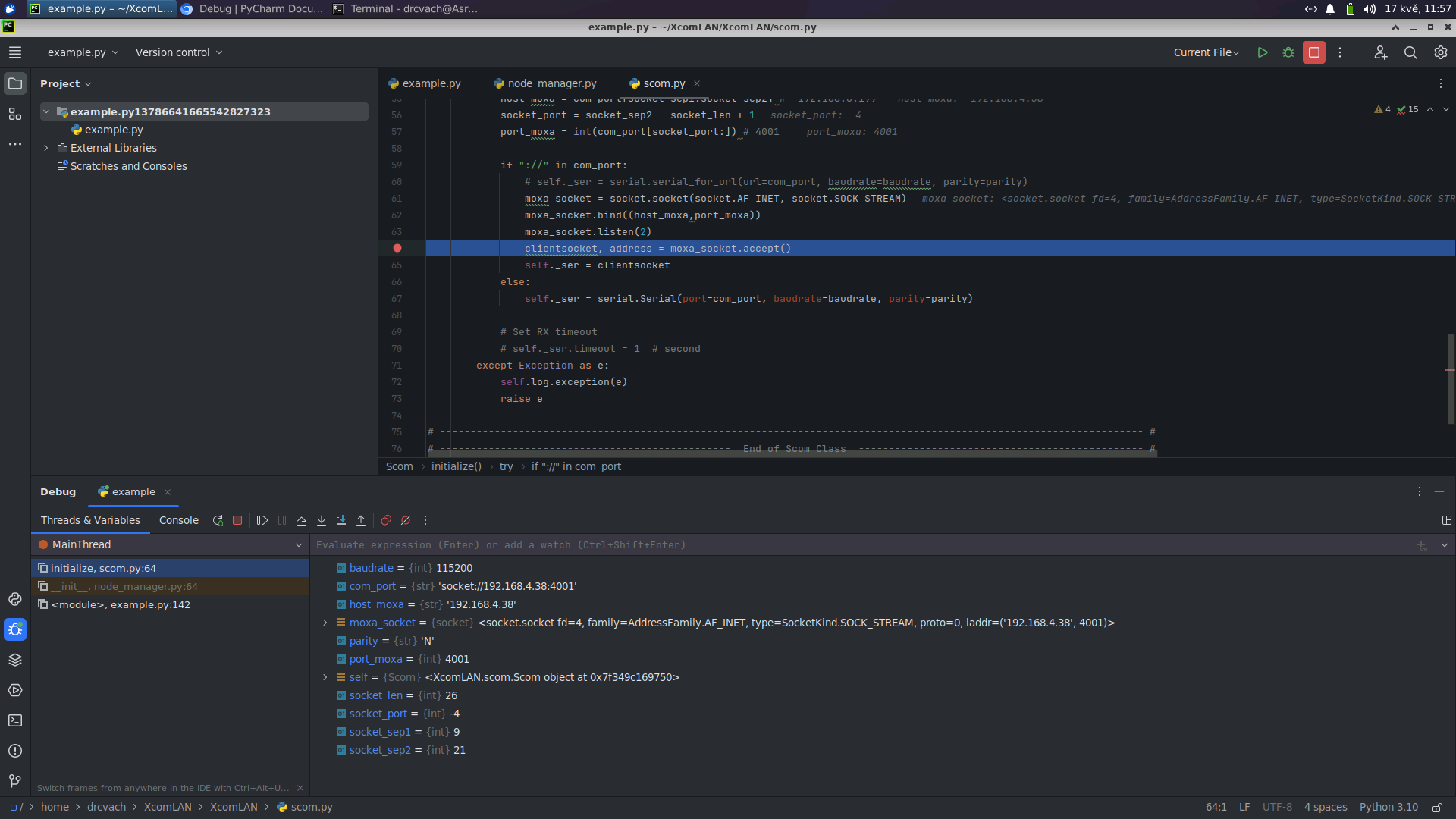Open Search Everywhere magnifier
The image size is (1456, 819).
click(1410, 52)
